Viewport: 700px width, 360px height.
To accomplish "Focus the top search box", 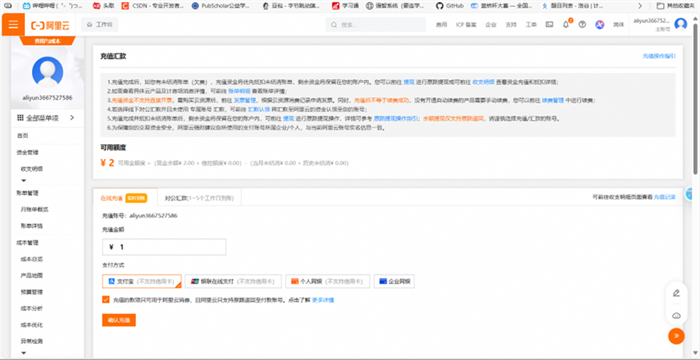I will pyautogui.click(x=375, y=25).
